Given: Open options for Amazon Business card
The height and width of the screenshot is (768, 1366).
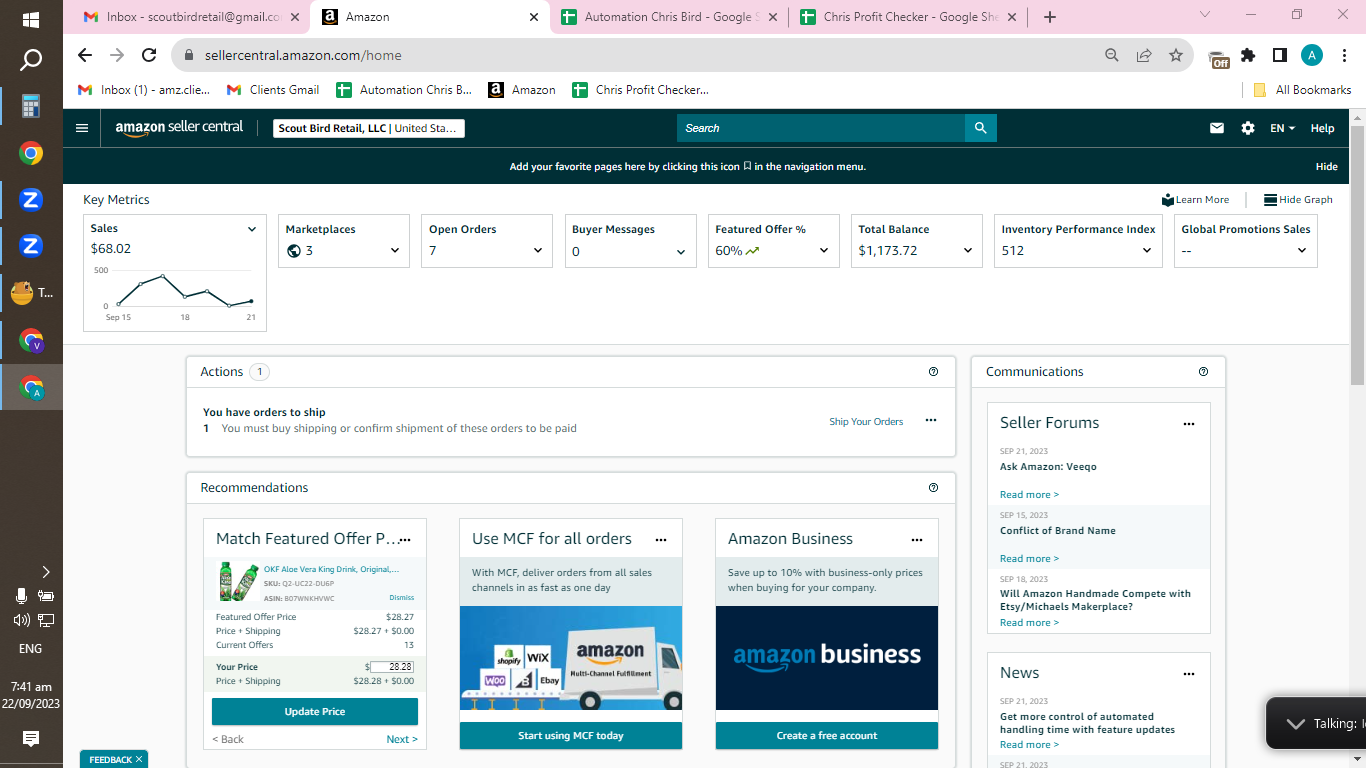Looking at the screenshot, I should (x=917, y=540).
